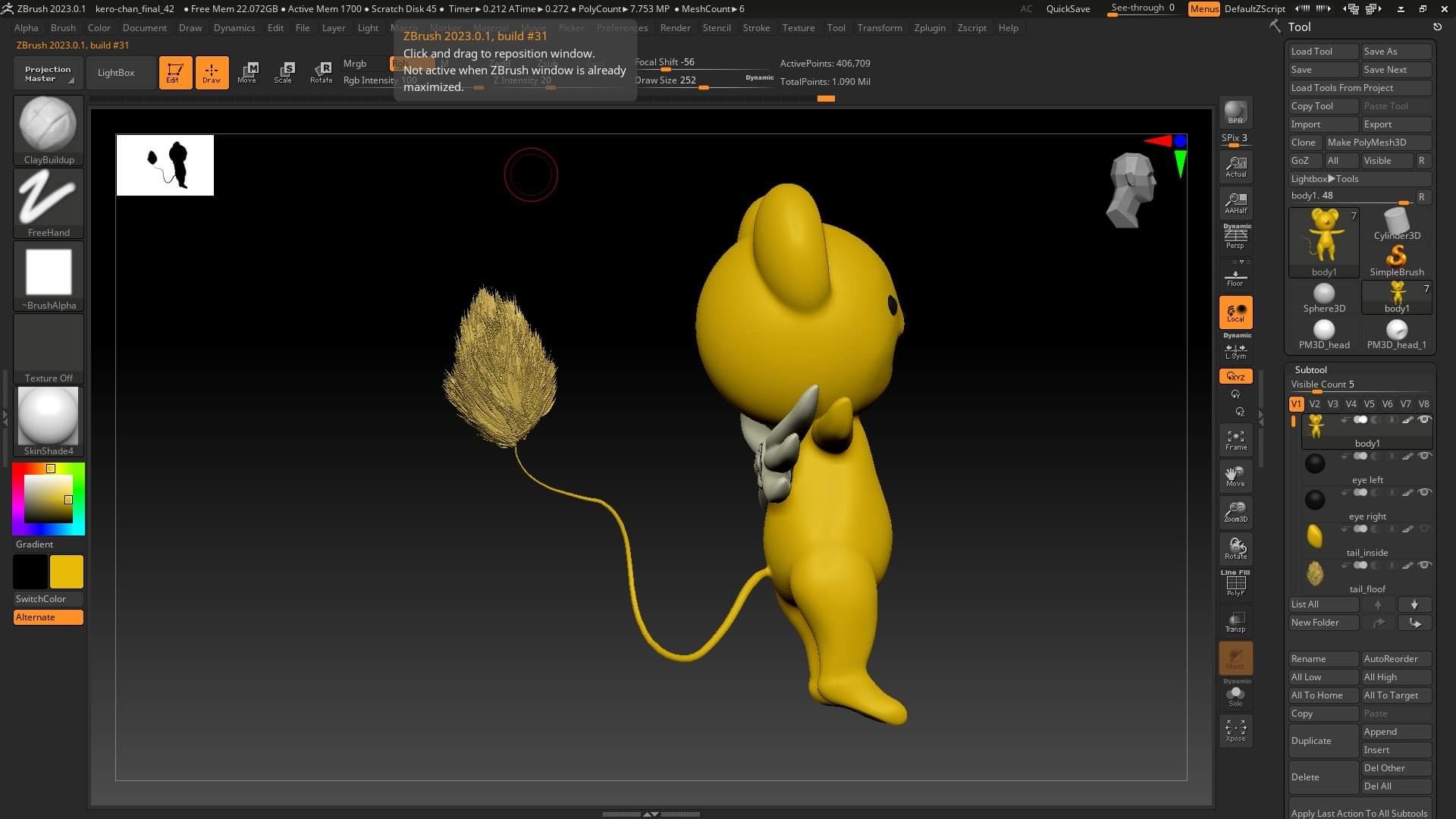This screenshot has width=1456, height=819.
Task: Click the BPR render icon
Action: tap(1235, 112)
